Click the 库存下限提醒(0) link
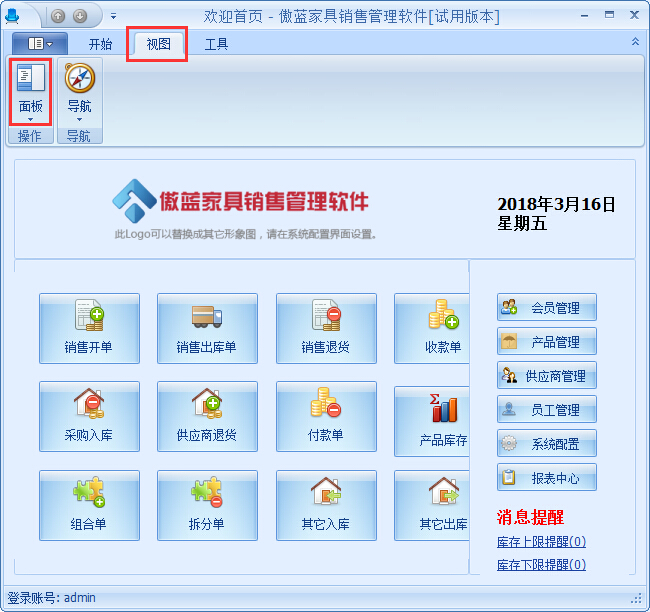The height and width of the screenshot is (612, 650). (541, 564)
